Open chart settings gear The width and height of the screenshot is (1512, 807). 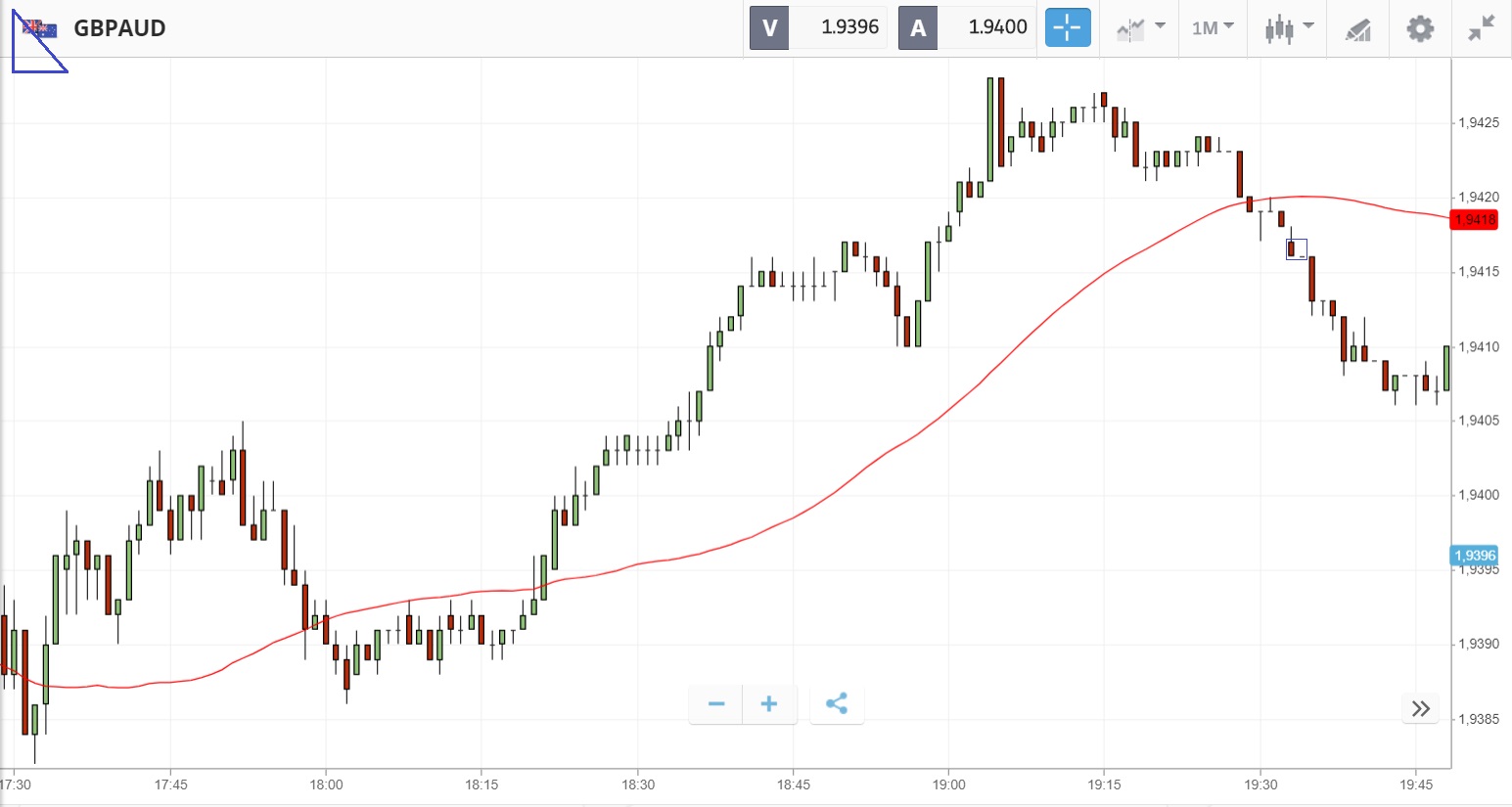coord(1420,28)
